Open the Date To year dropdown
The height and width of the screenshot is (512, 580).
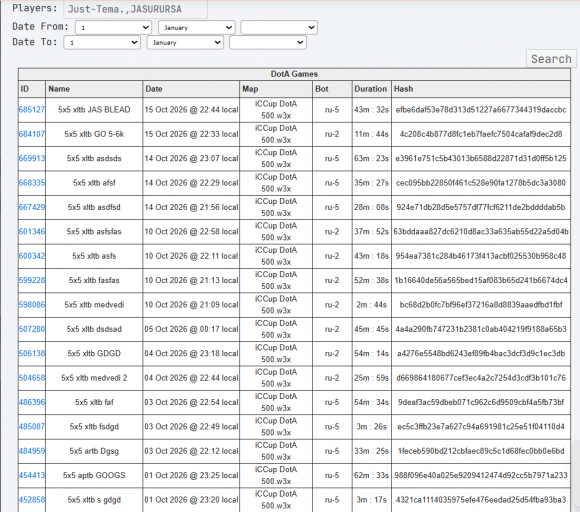point(268,43)
